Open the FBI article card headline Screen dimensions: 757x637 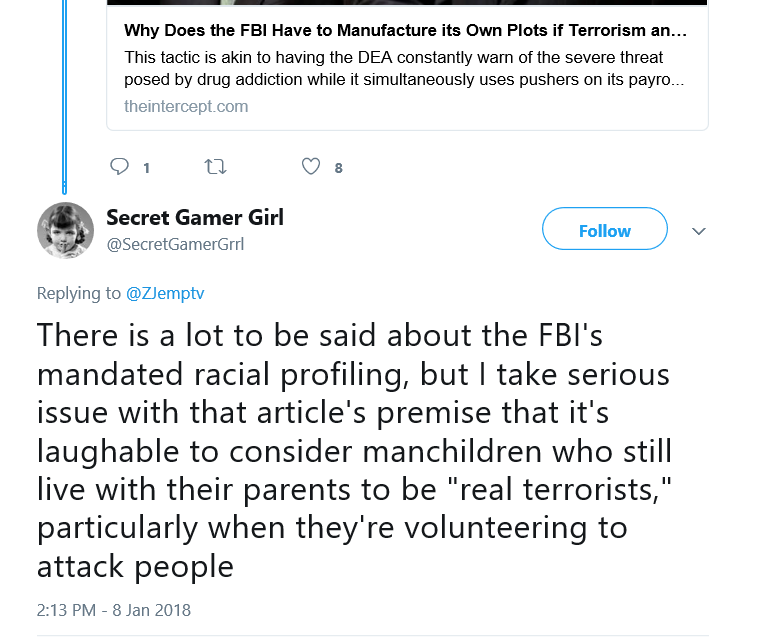click(405, 30)
